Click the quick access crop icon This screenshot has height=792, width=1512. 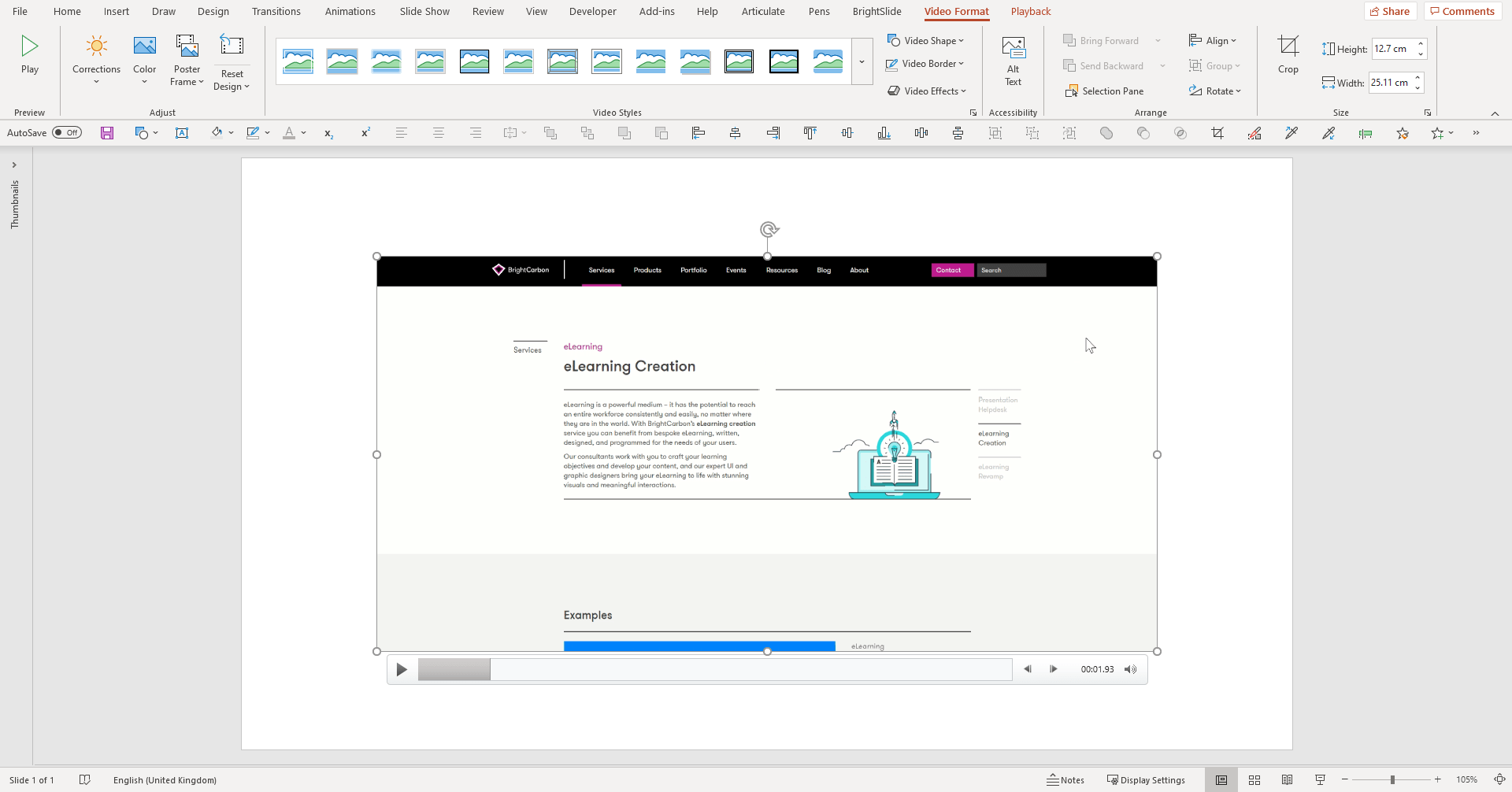point(1217,133)
